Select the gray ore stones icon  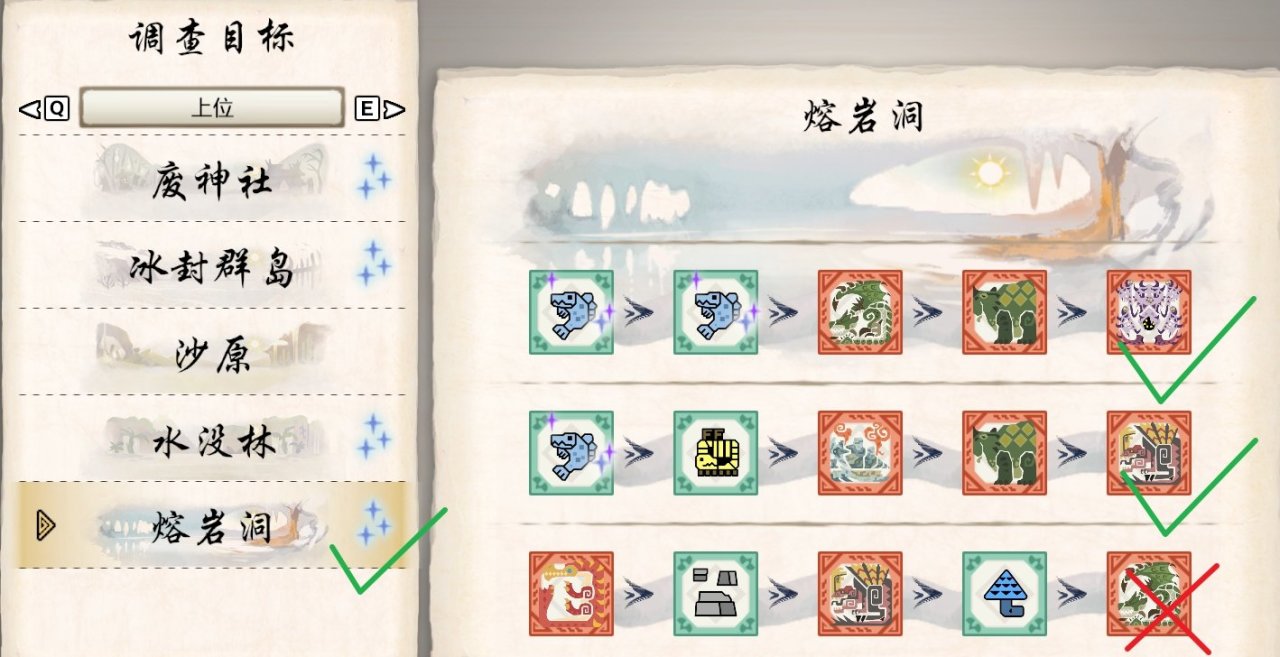pyautogui.click(x=716, y=594)
